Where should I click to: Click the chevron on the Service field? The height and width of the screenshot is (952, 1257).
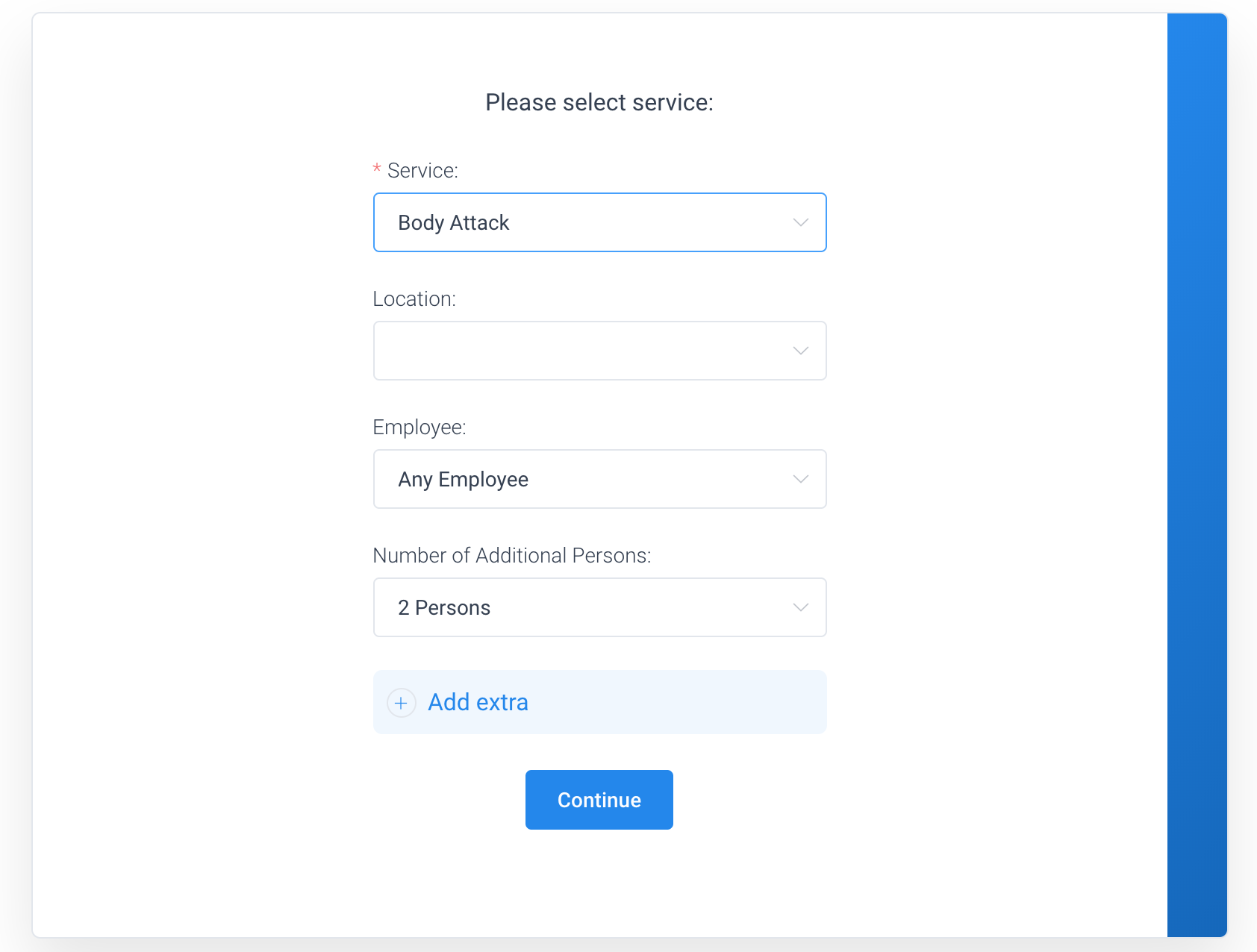point(799,222)
